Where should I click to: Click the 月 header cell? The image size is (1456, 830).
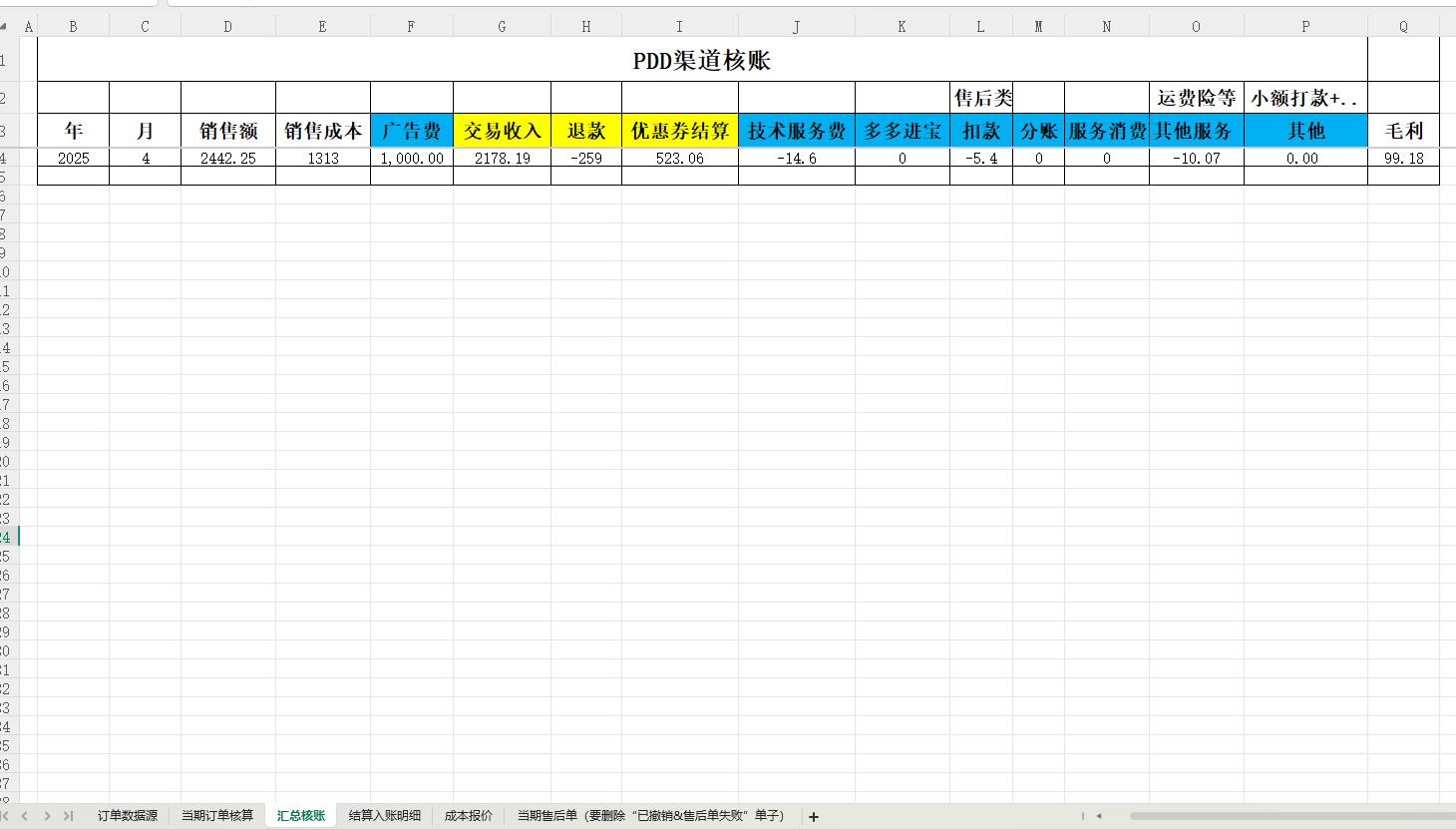[145, 131]
